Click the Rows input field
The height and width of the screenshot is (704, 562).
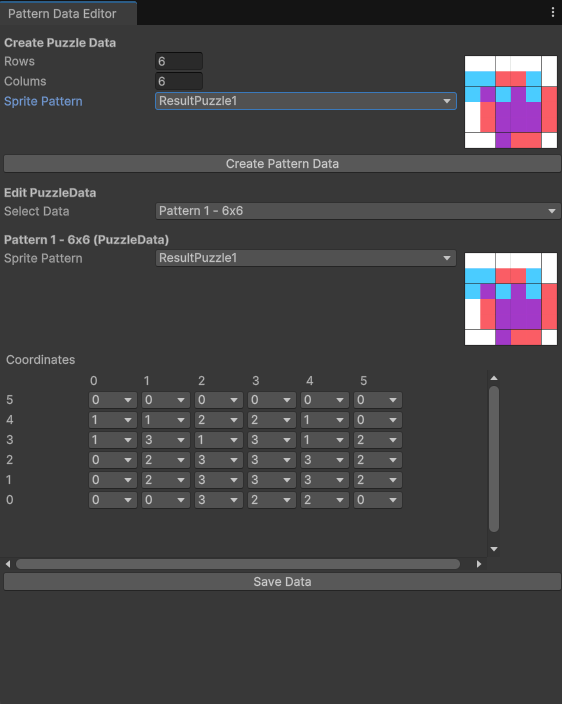point(179,62)
